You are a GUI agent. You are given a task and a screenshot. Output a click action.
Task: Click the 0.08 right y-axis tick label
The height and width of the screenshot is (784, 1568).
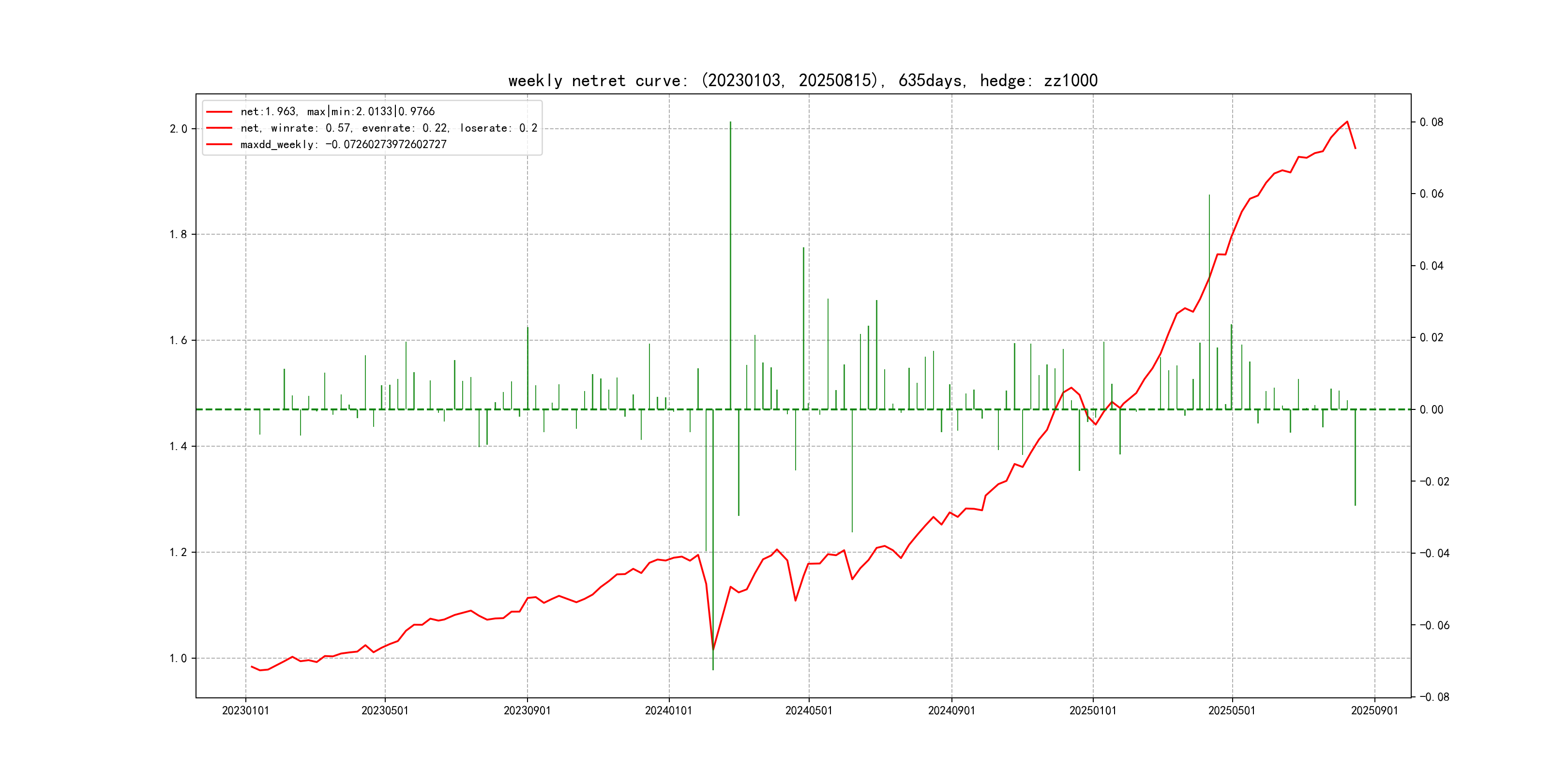(1431, 122)
